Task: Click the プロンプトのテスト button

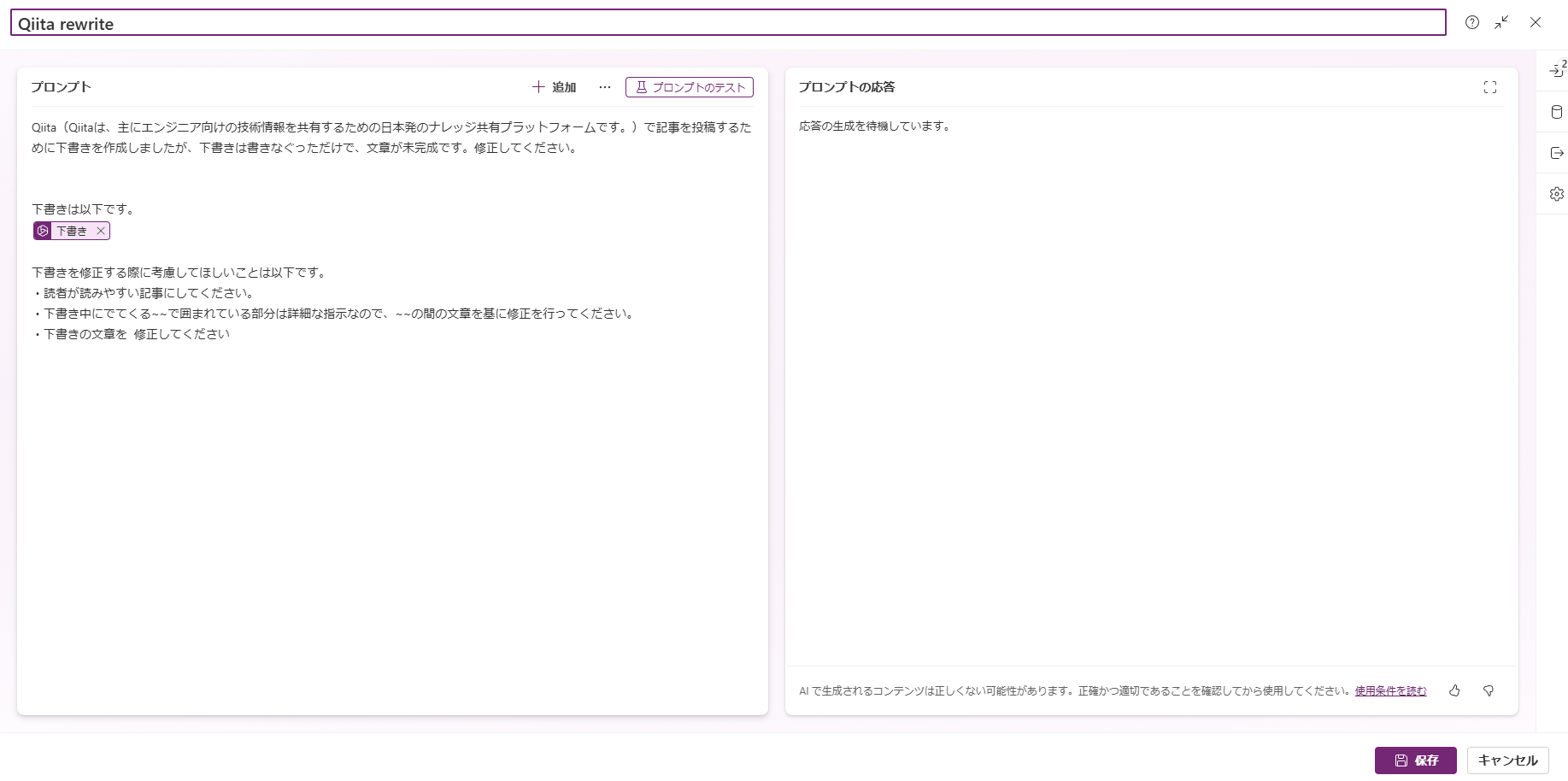Action: click(x=690, y=87)
